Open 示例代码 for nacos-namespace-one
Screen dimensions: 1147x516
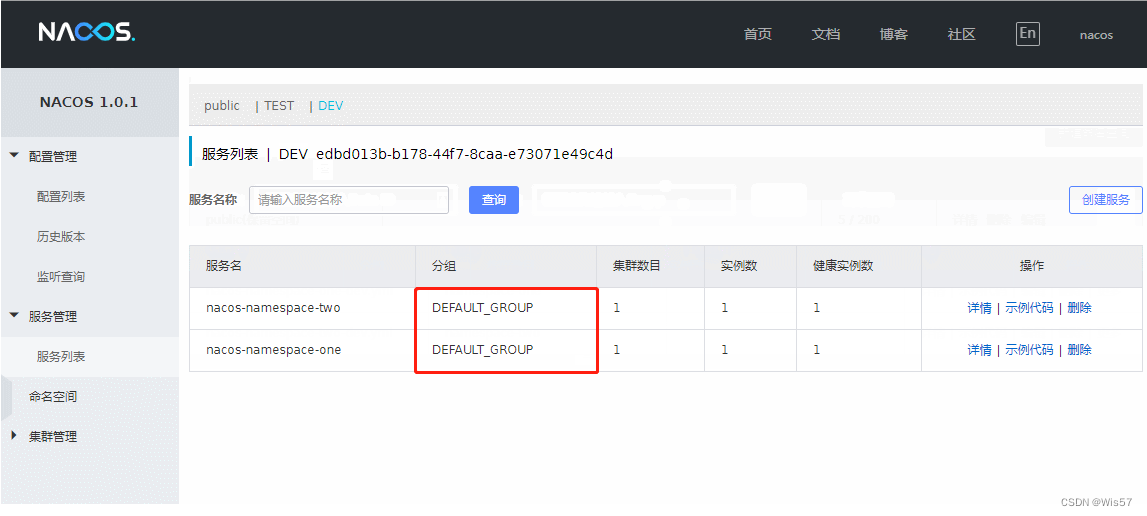point(1029,351)
